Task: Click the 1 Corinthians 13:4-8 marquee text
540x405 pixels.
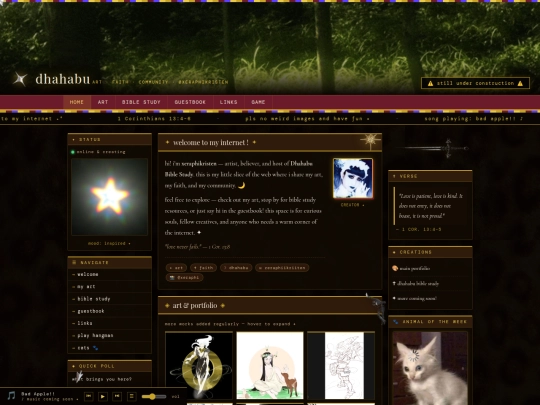Action: click(x=154, y=118)
